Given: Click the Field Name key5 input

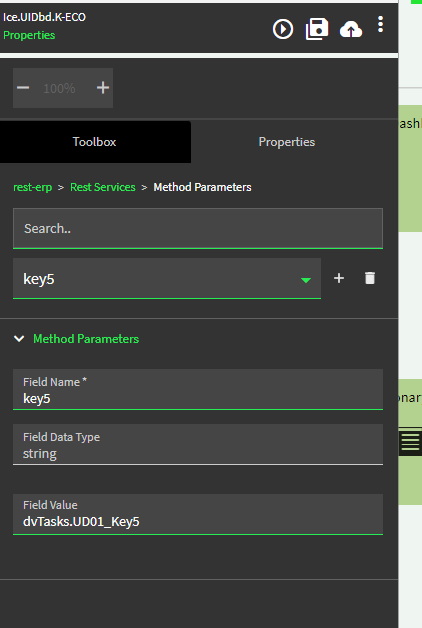Looking at the screenshot, I should (x=198, y=390).
